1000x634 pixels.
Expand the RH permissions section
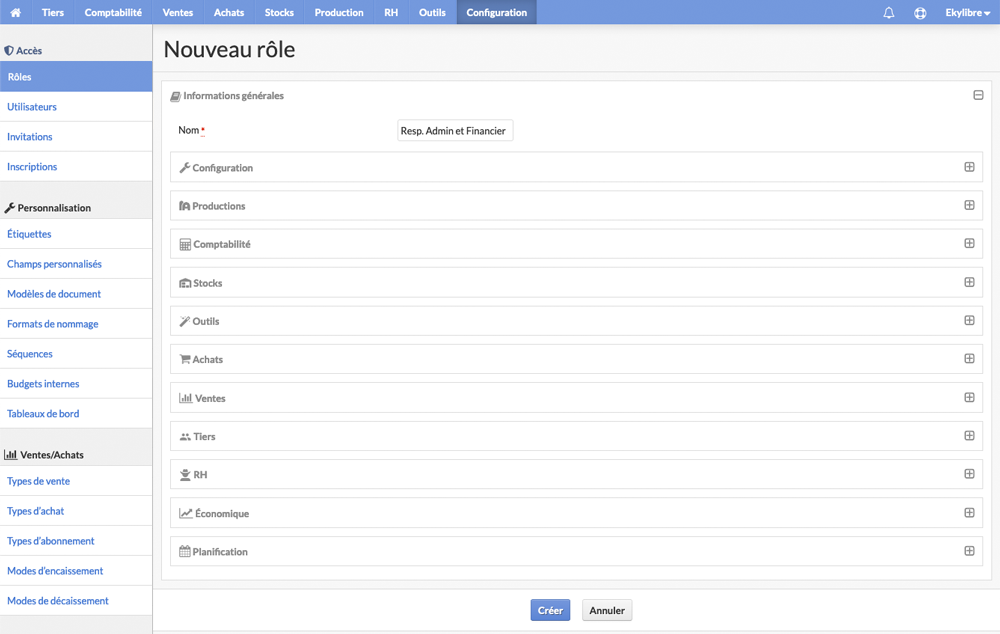point(969,474)
